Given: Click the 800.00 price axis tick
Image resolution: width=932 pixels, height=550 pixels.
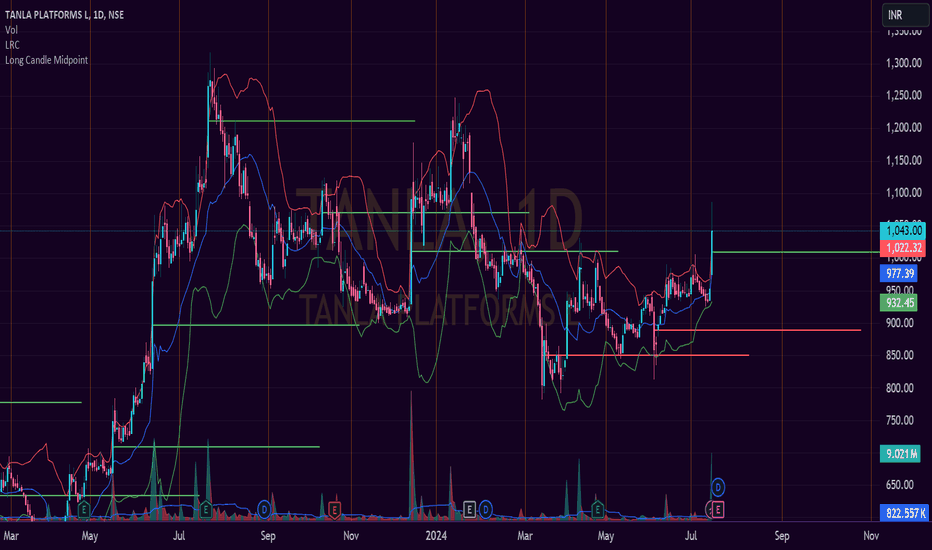Looking at the screenshot, I should click(900, 388).
